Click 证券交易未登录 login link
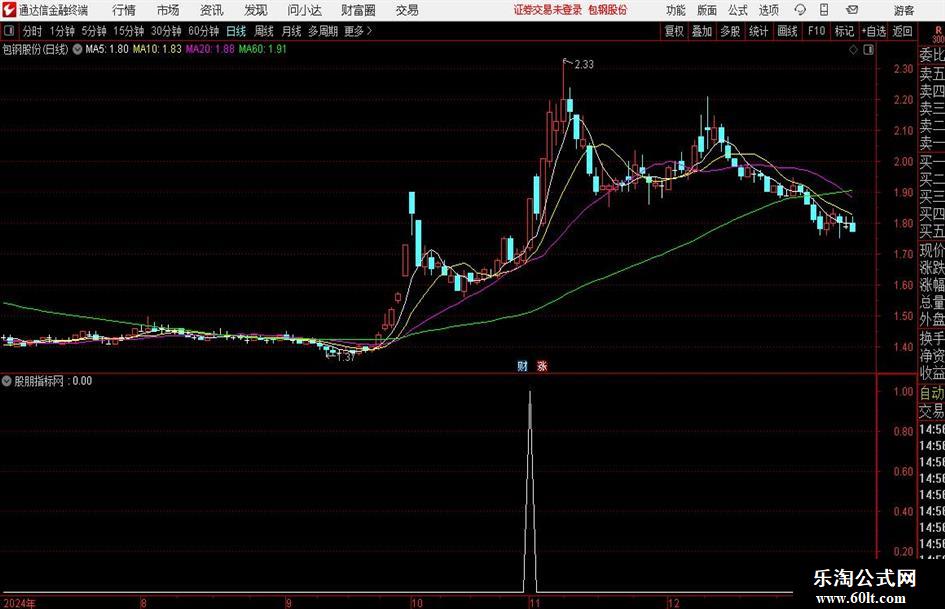 point(547,10)
